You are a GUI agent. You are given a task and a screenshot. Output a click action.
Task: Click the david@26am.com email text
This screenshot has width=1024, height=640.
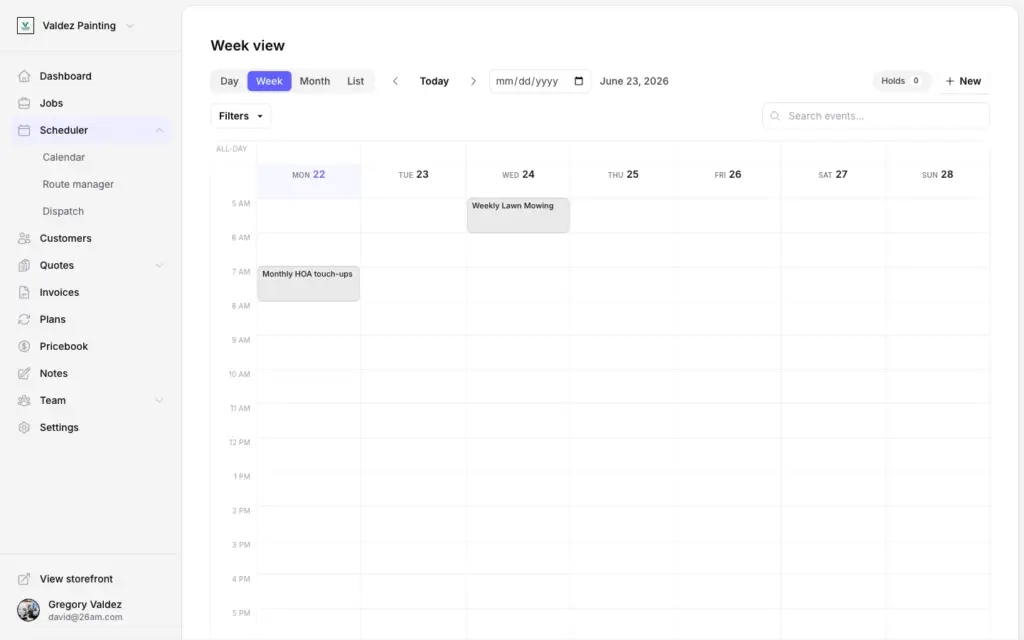coord(85,617)
